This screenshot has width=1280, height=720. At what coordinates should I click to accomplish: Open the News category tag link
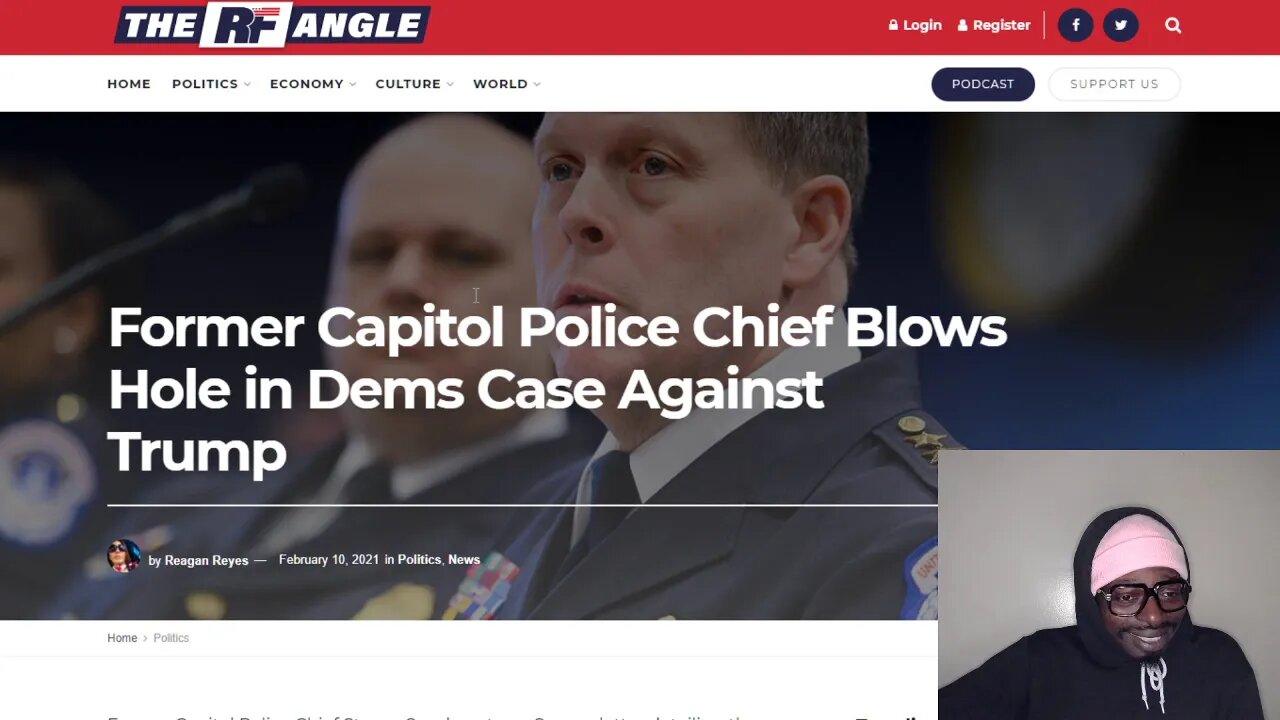click(x=464, y=560)
